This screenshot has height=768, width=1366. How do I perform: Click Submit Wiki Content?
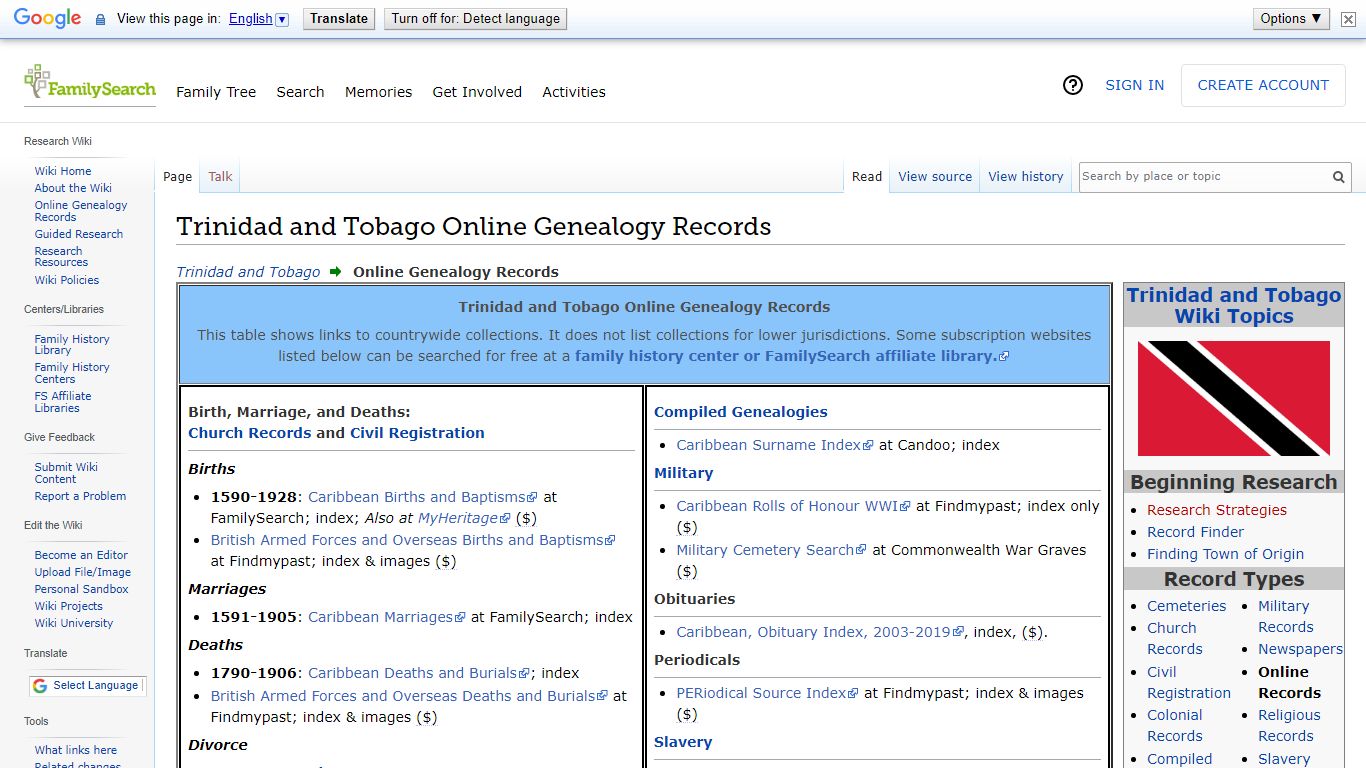tap(66, 473)
